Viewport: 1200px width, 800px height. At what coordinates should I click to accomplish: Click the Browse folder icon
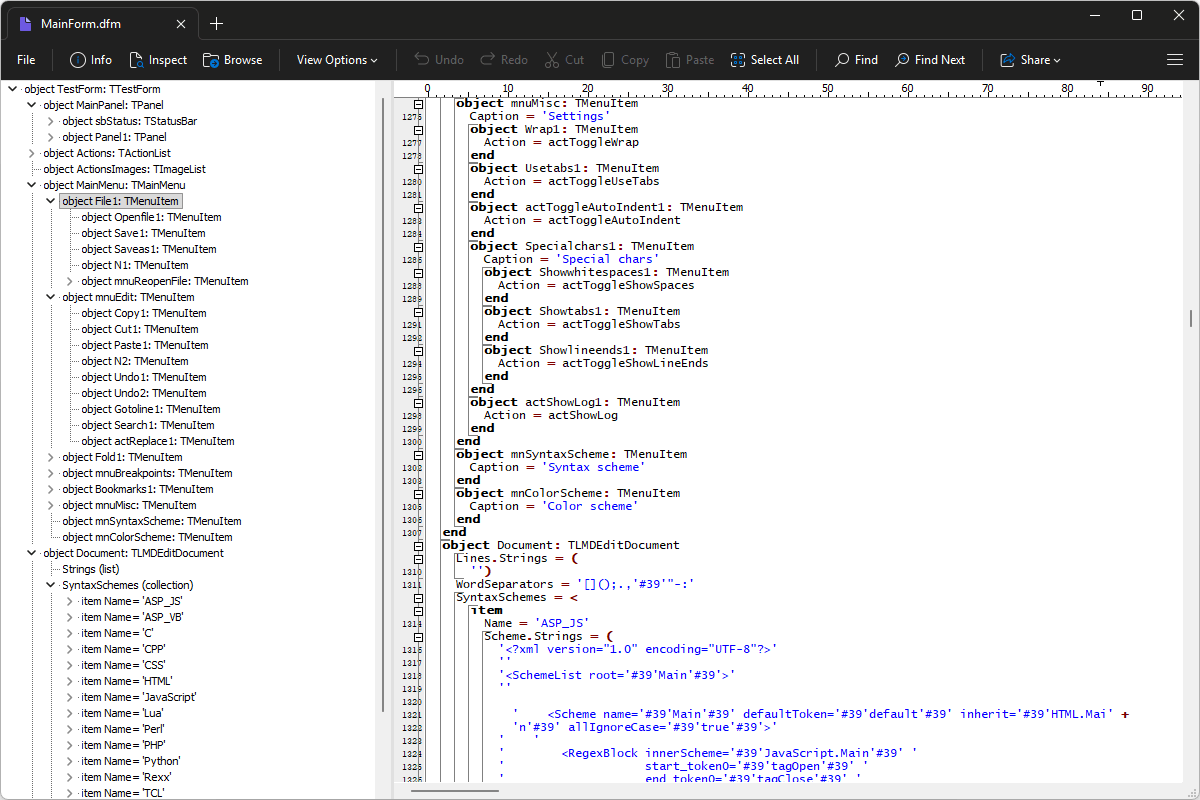tap(211, 60)
